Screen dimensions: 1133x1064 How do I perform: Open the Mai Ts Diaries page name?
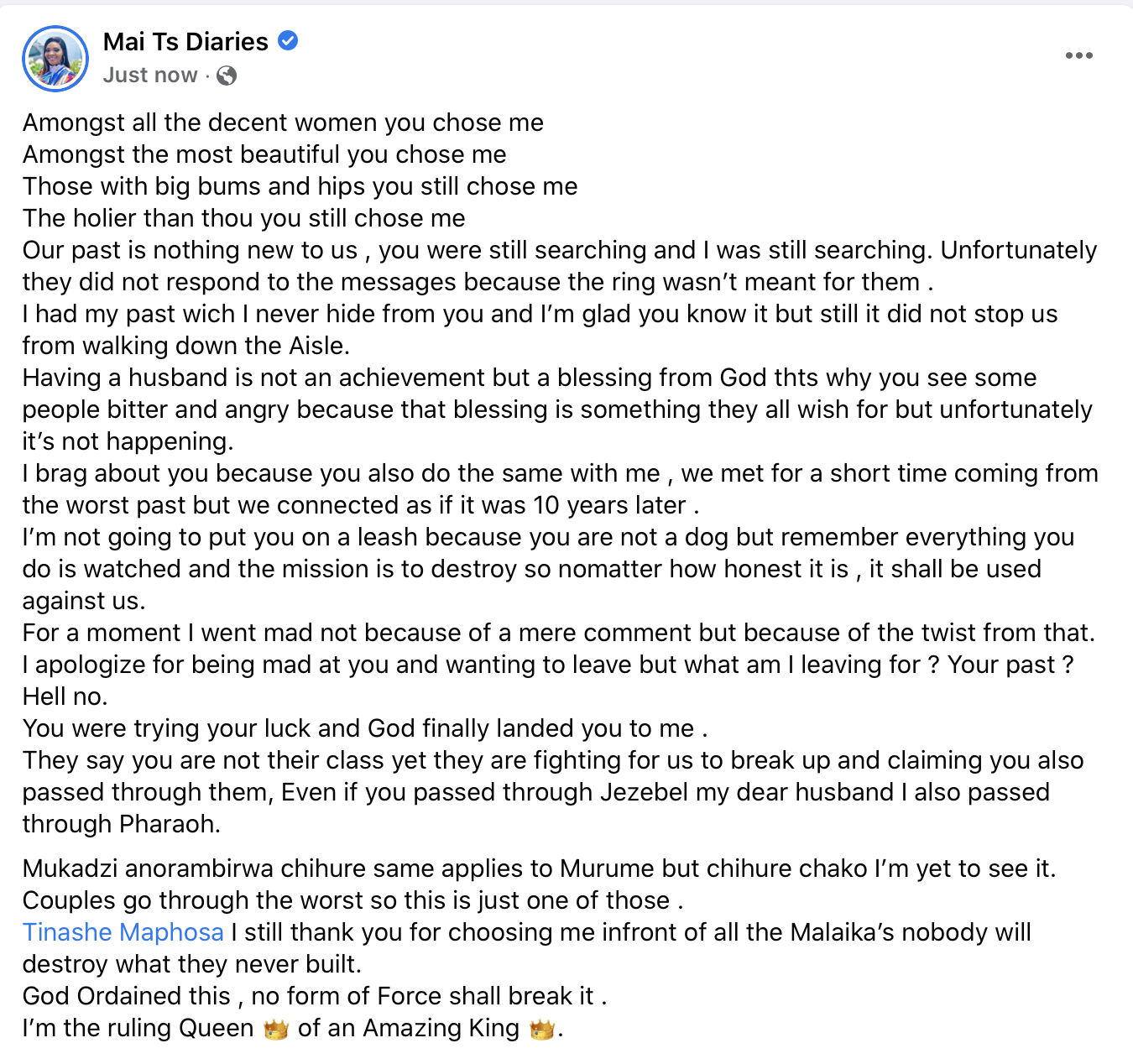185,41
